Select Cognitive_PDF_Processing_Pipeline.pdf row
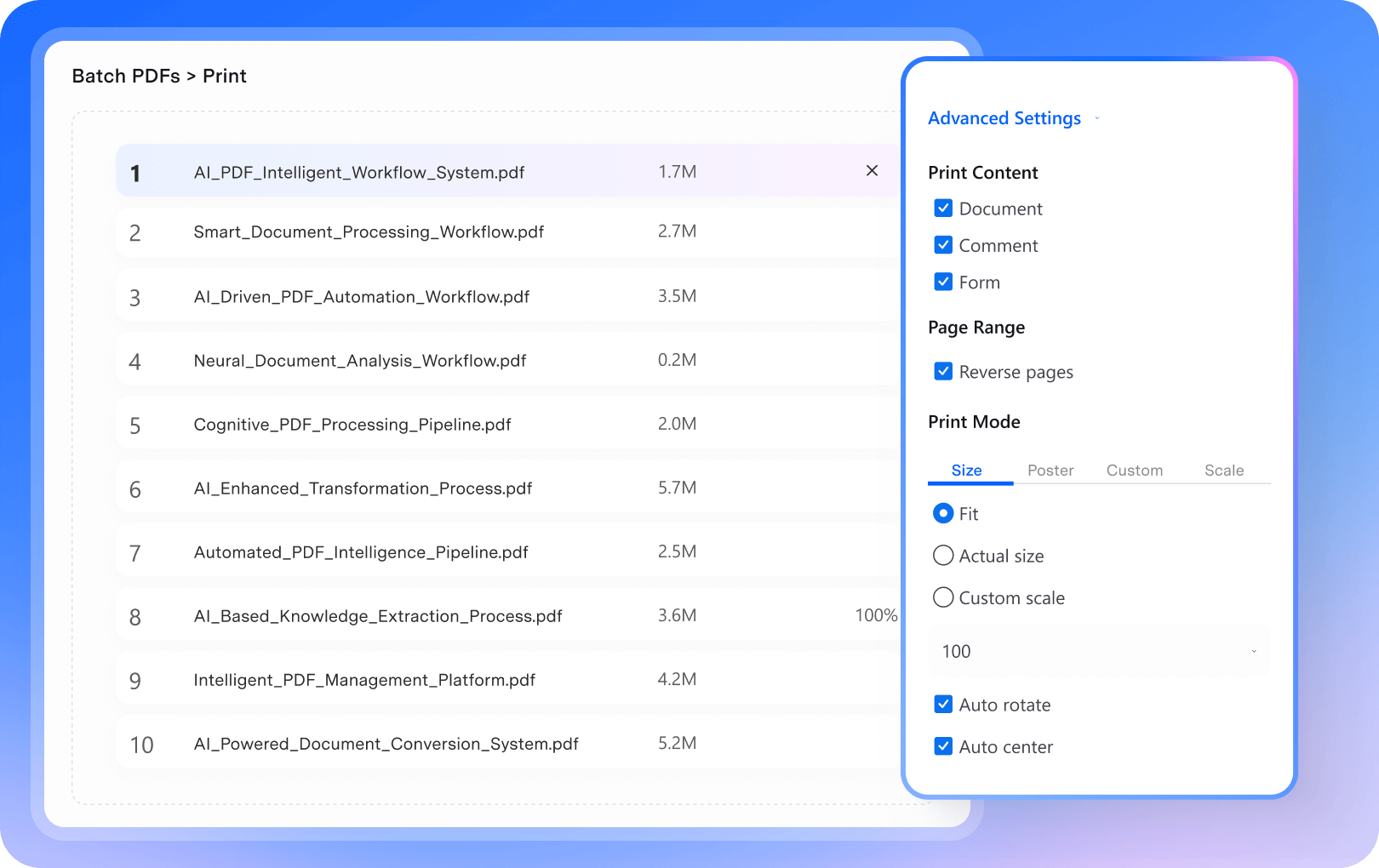This screenshot has width=1379, height=868. coord(507,424)
